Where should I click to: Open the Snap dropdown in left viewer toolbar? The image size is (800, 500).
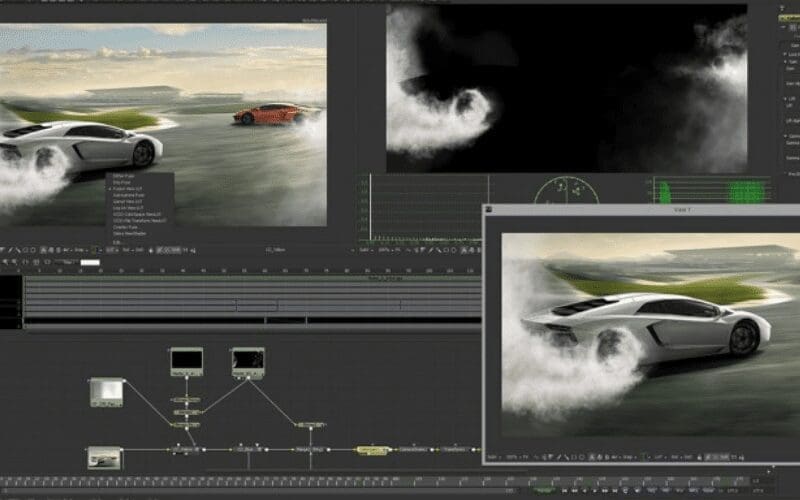(x=81, y=251)
